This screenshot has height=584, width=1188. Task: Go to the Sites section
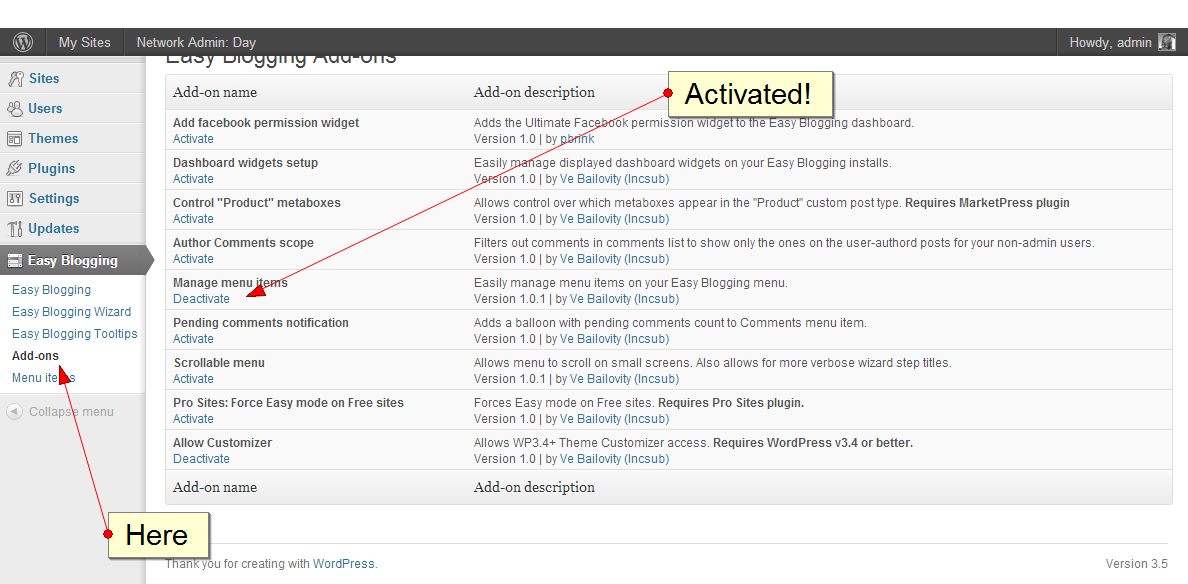[44, 79]
